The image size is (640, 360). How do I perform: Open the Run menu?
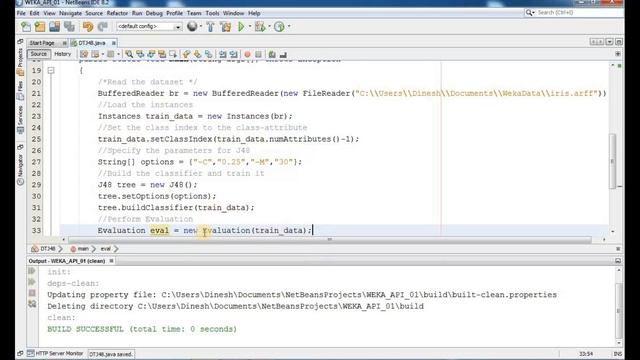click(137, 13)
